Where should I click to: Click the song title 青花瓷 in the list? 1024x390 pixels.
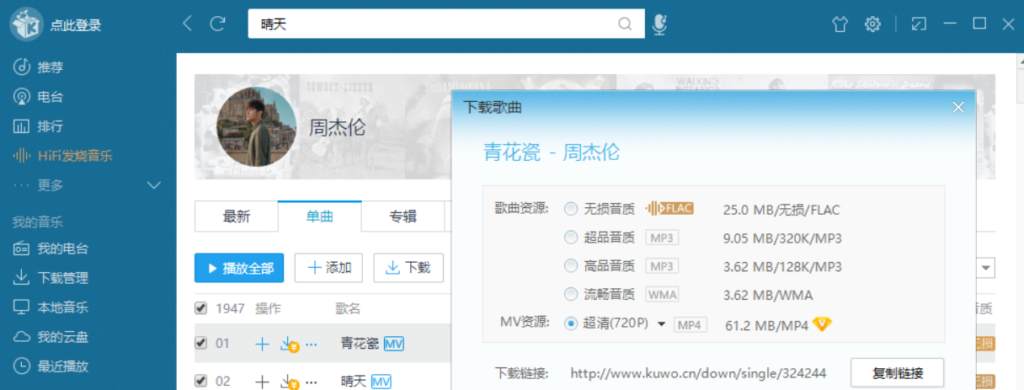pyautogui.click(x=360, y=344)
